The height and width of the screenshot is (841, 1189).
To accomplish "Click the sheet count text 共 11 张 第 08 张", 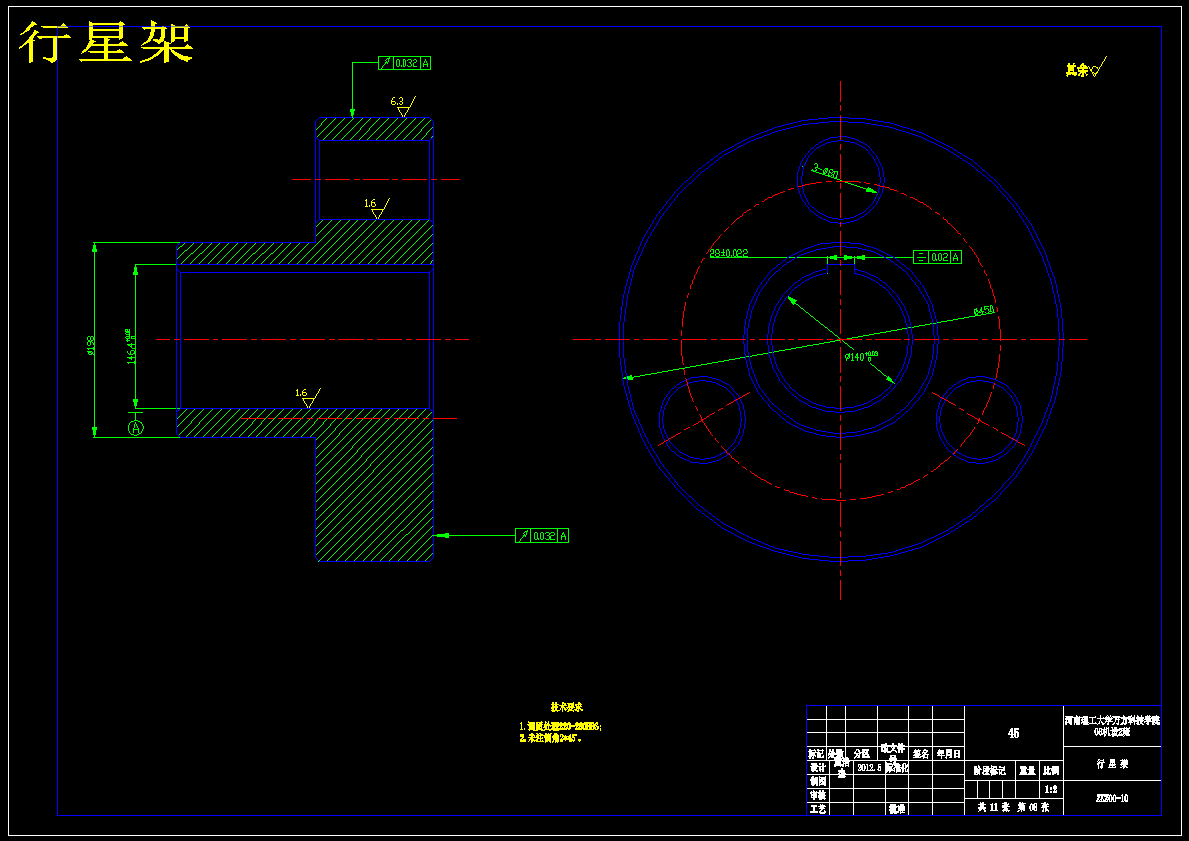I will [x=1013, y=808].
